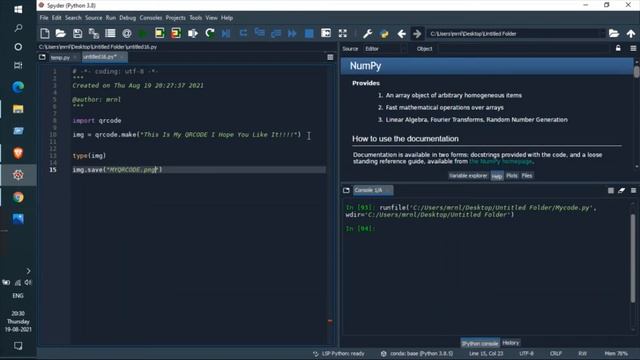Open Microsoft Edge from taskbar
This screenshot has height=360, width=640.
tap(18, 87)
